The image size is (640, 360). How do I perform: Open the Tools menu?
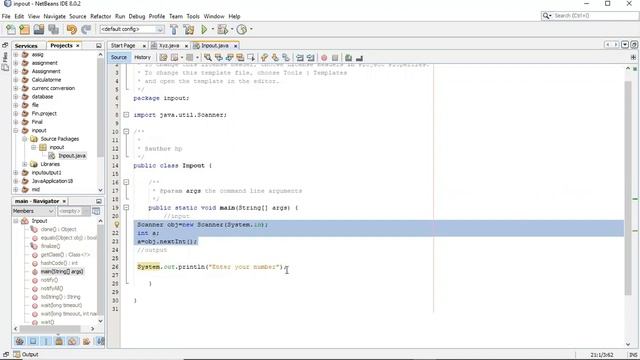tap(193, 16)
